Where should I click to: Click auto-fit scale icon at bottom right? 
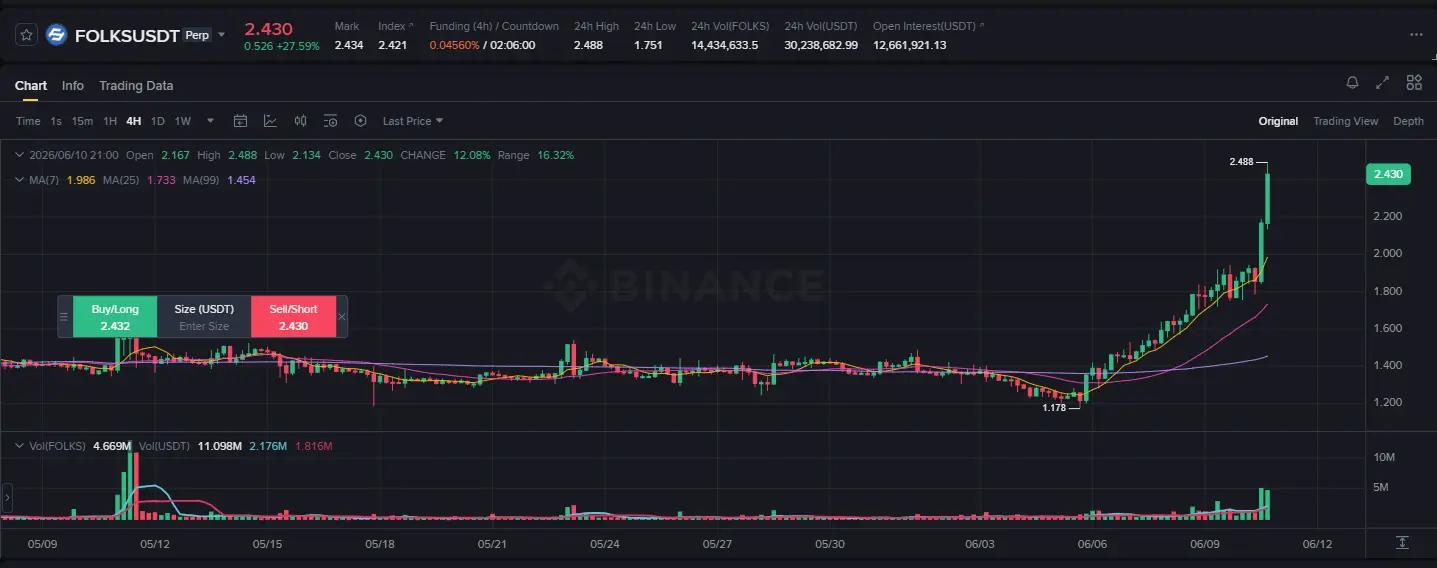tap(1401, 542)
